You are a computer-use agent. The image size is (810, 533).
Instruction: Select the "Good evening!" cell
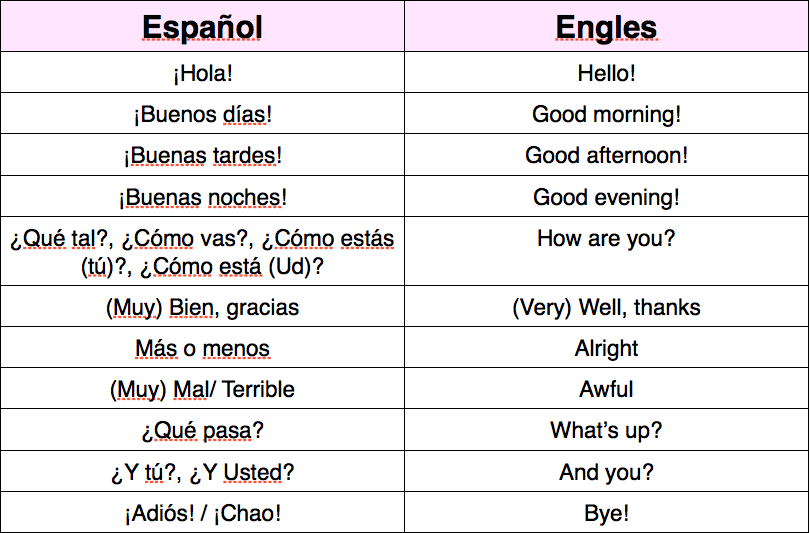(x=606, y=197)
